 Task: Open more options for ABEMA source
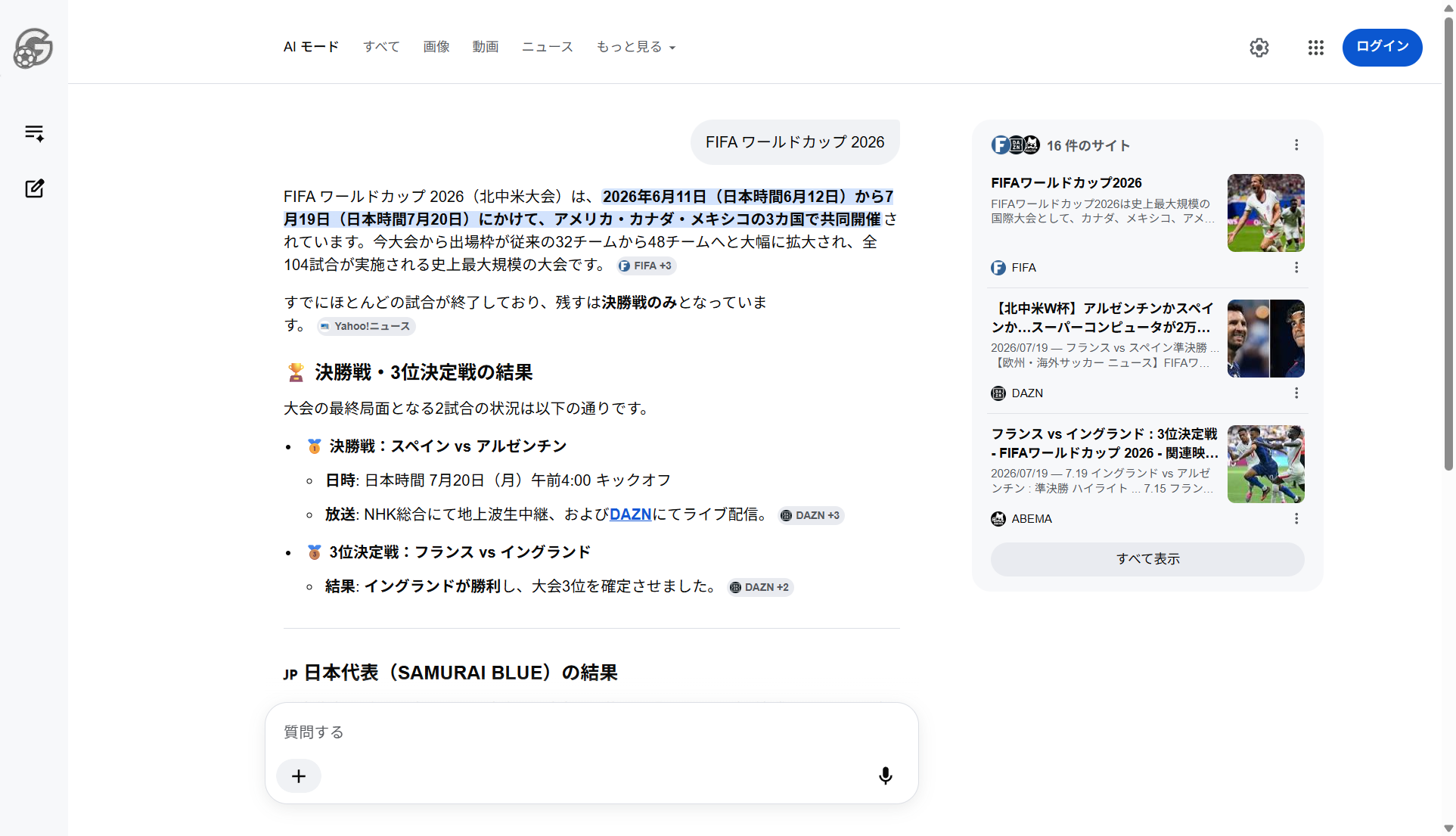coord(1296,518)
